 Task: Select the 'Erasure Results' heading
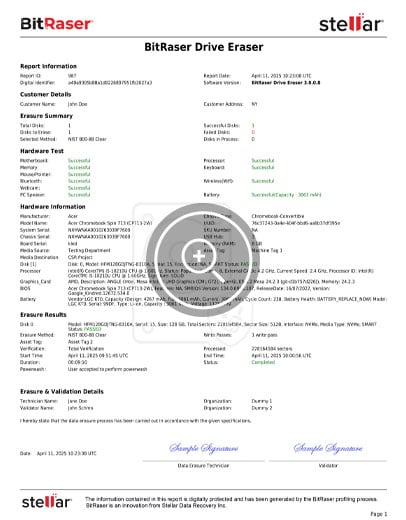coord(43,315)
